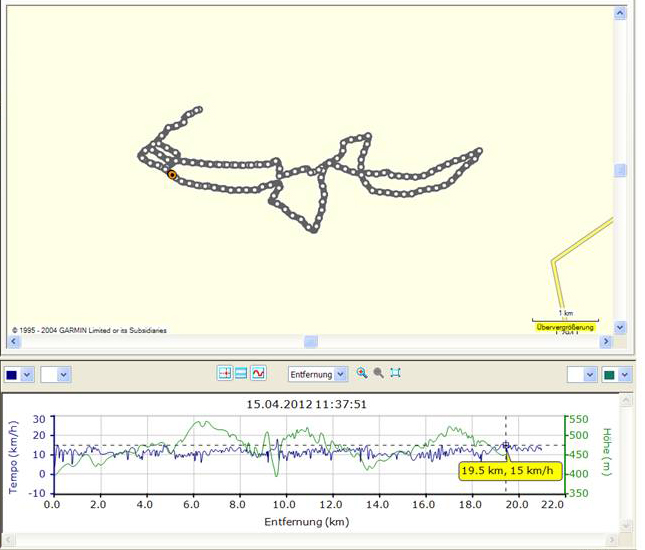
Task: Zoom out of the chart with the minus magnifier
Action: [378, 373]
